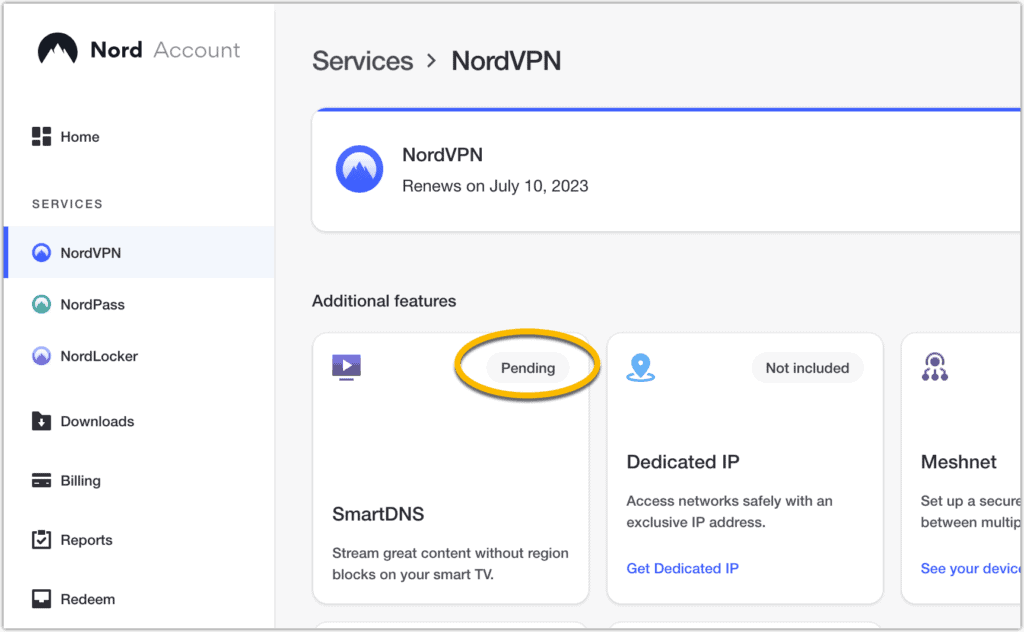Select the SmartDNS feature card title

tap(378, 514)
